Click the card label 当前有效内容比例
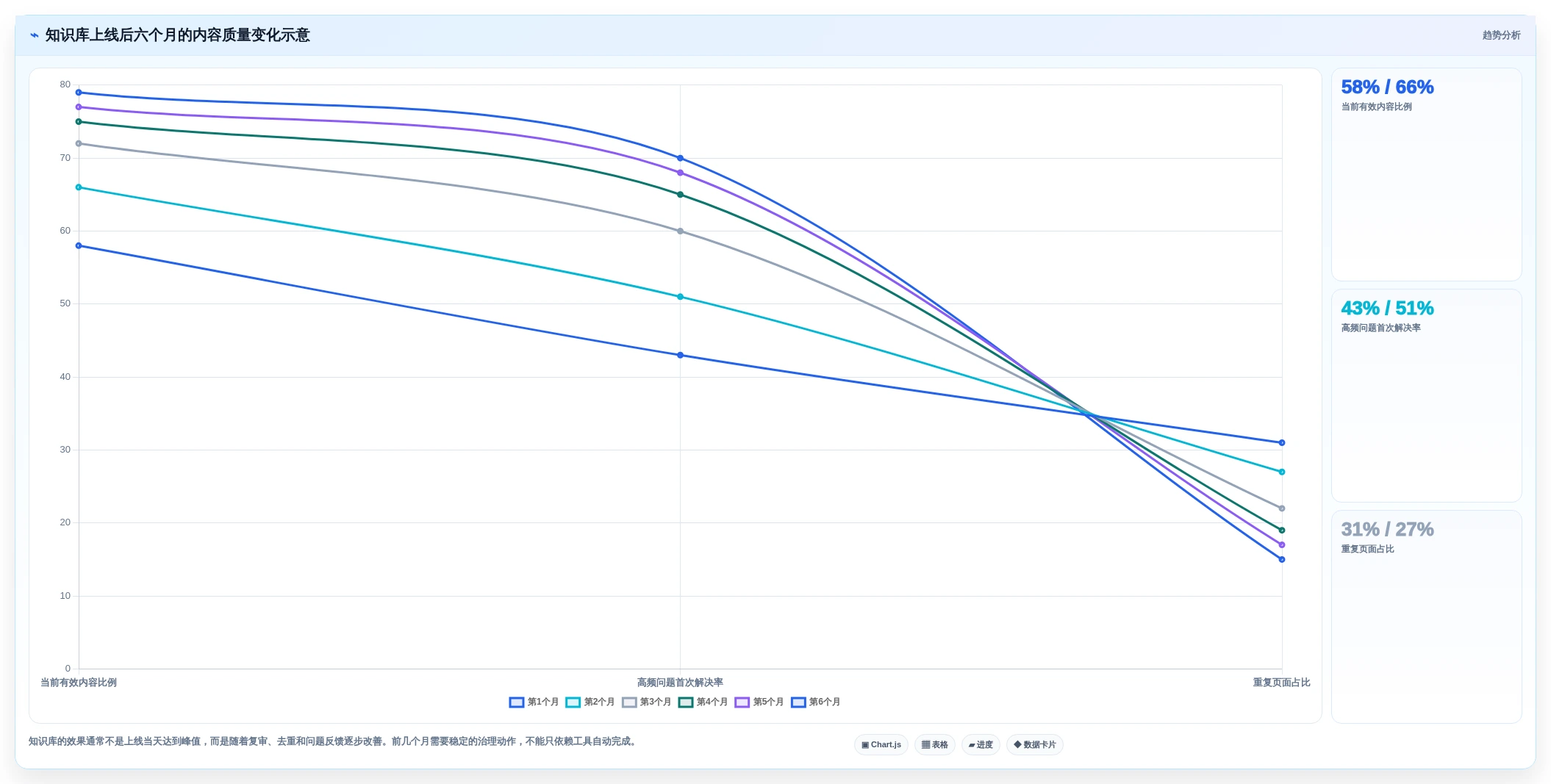Image resolution: width=1551 pixels, height=784 pixels. point(1376,107)
